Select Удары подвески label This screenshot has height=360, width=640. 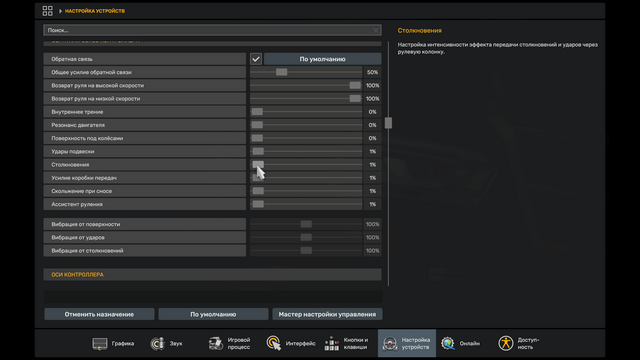73,151
